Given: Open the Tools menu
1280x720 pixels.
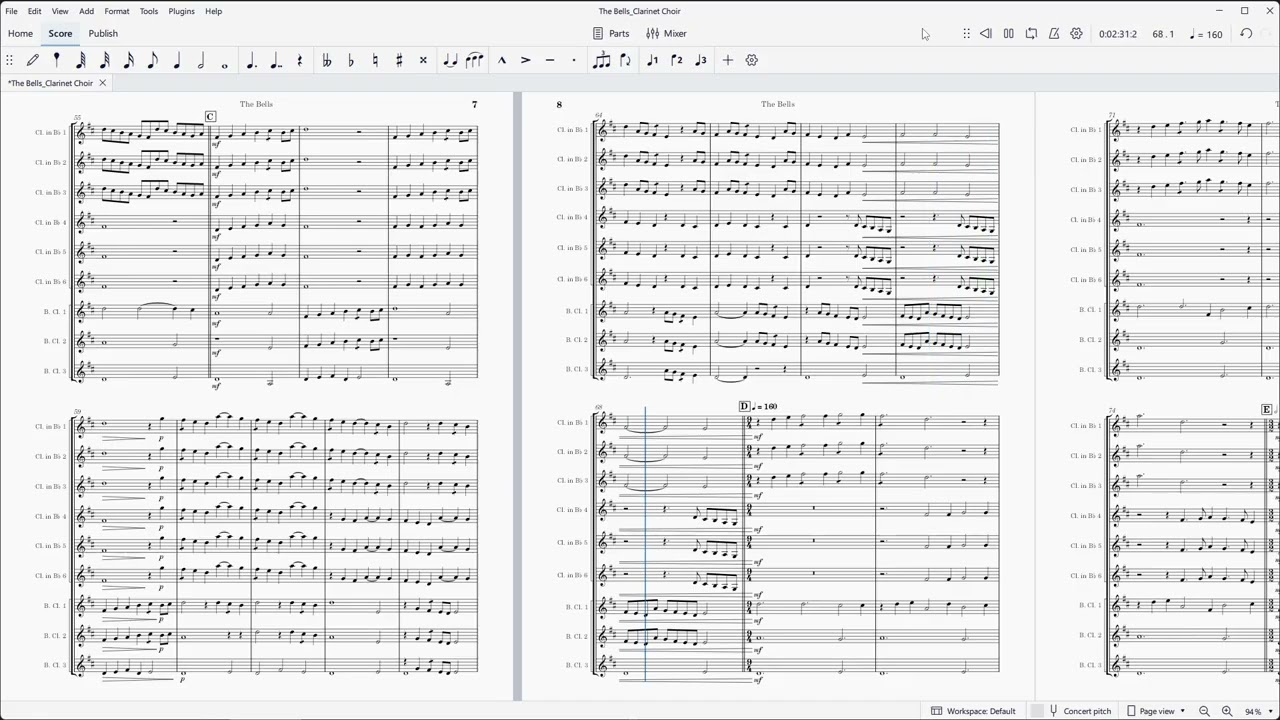Looking at the screenshot, I should point(148,11).
